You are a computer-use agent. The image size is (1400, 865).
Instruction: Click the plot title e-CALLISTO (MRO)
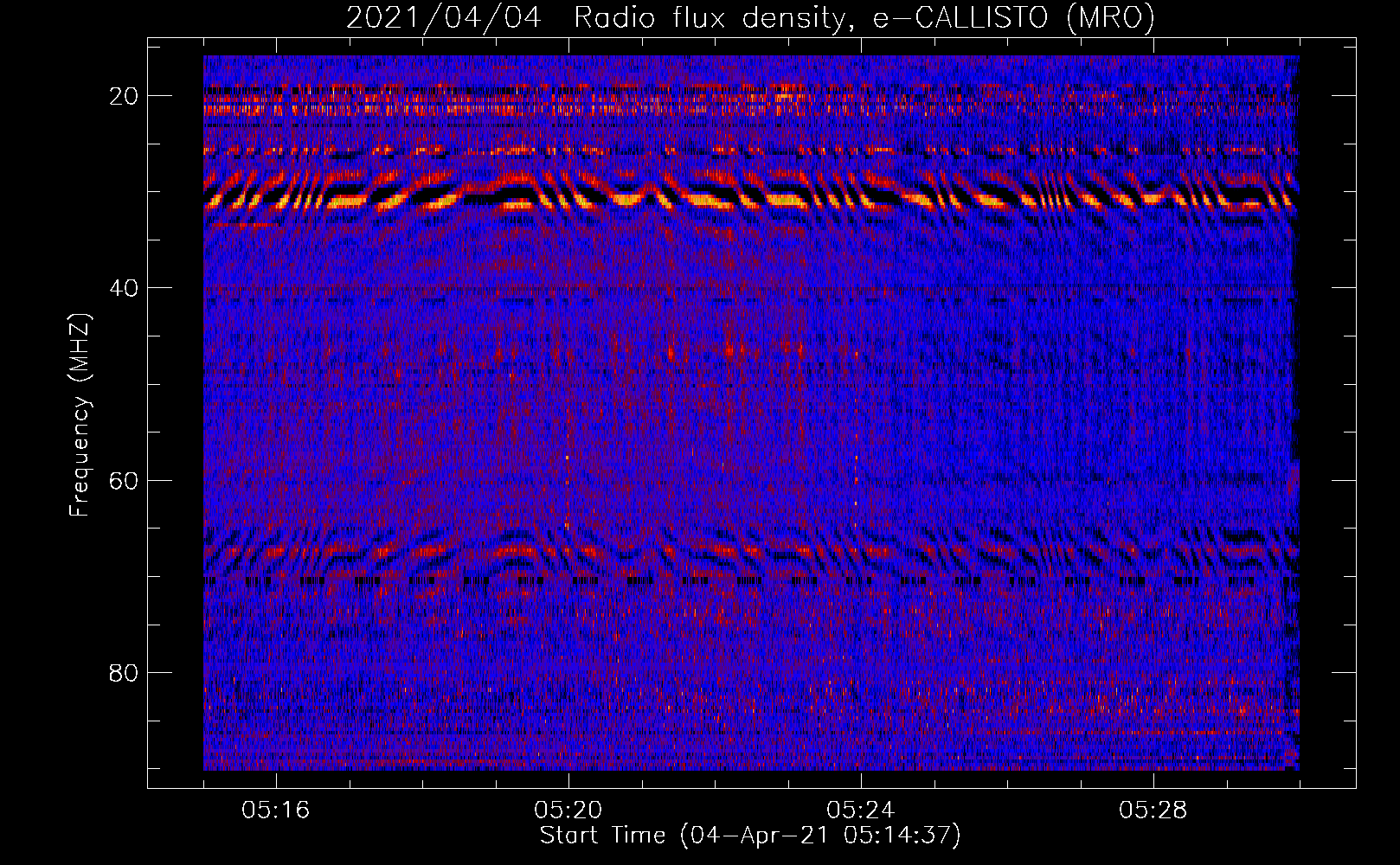[x=1013, y=18]
